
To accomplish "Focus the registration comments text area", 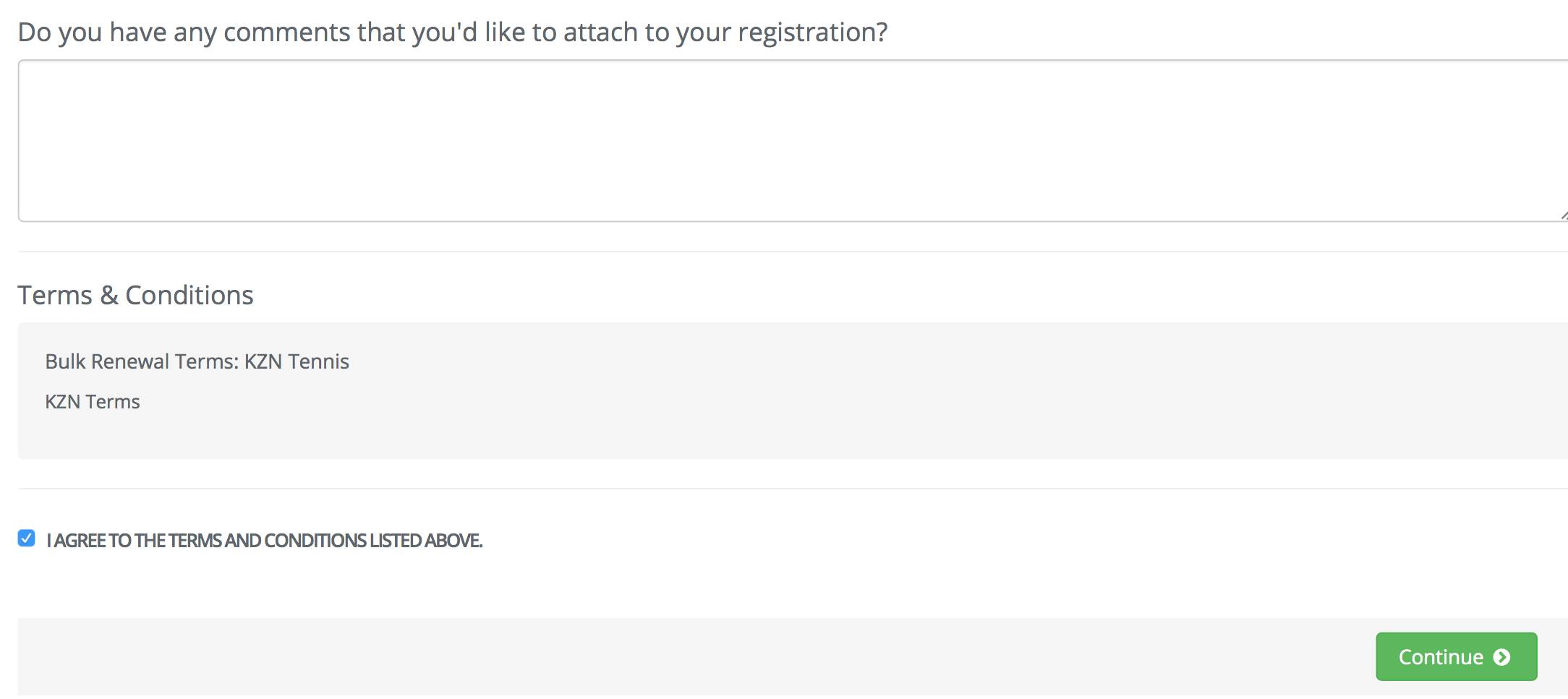I will tap(793, 141).
